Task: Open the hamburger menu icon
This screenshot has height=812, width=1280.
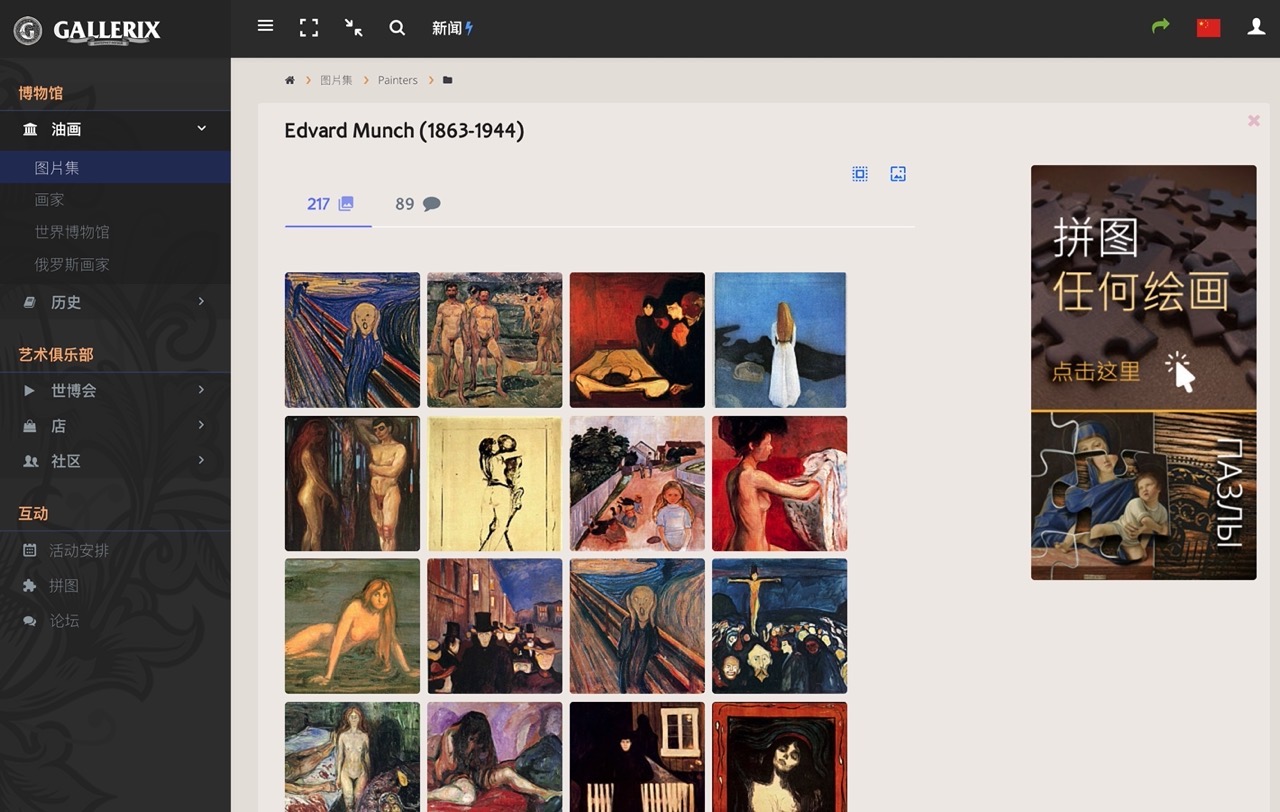Action: 265,26
